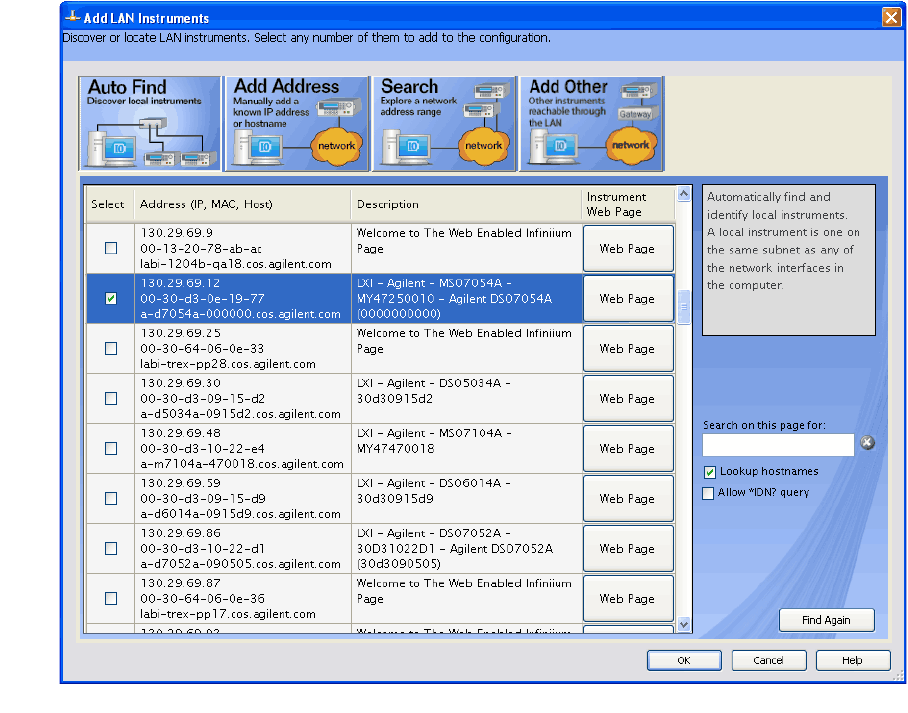908x713 pixels.
Task: Uncheck the selected 130.29.69.12 instrument
Action: pyautogui.click(x=111, y=298)
